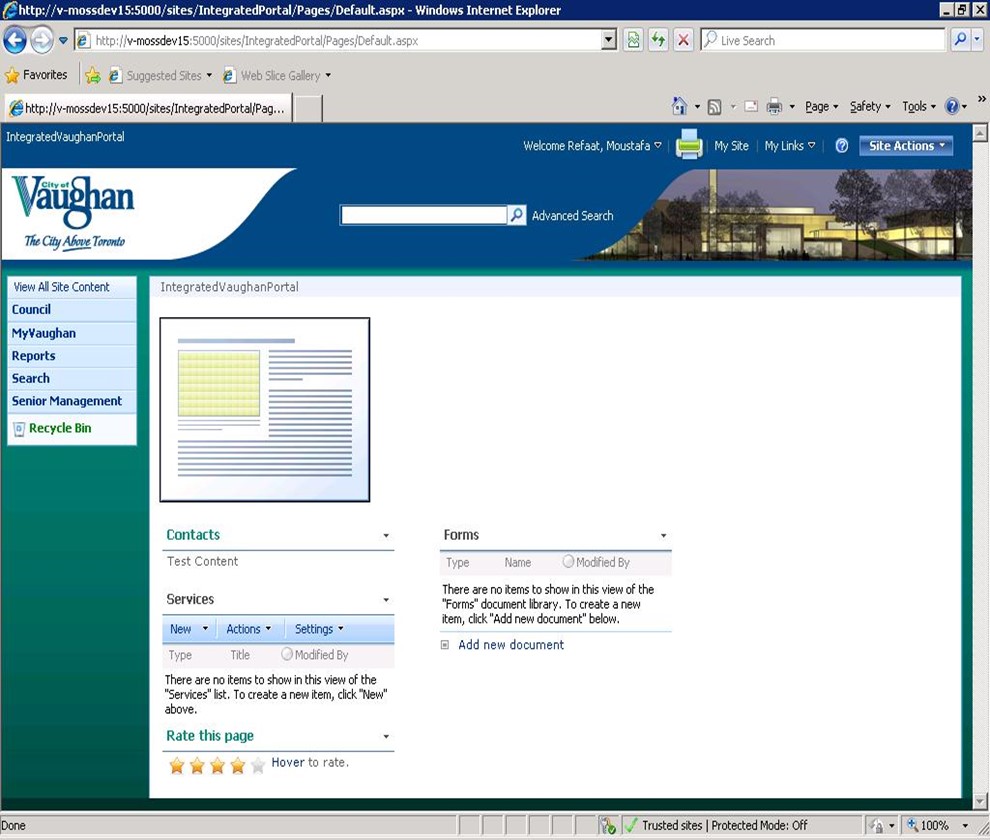990x840 pixels.
Task: Click the Advanced Search link
Action: pyautogui.click(x=572, y=216)
